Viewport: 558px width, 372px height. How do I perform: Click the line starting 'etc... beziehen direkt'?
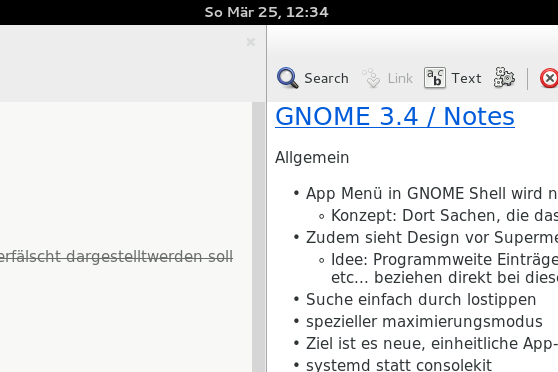tap(444, 278)
